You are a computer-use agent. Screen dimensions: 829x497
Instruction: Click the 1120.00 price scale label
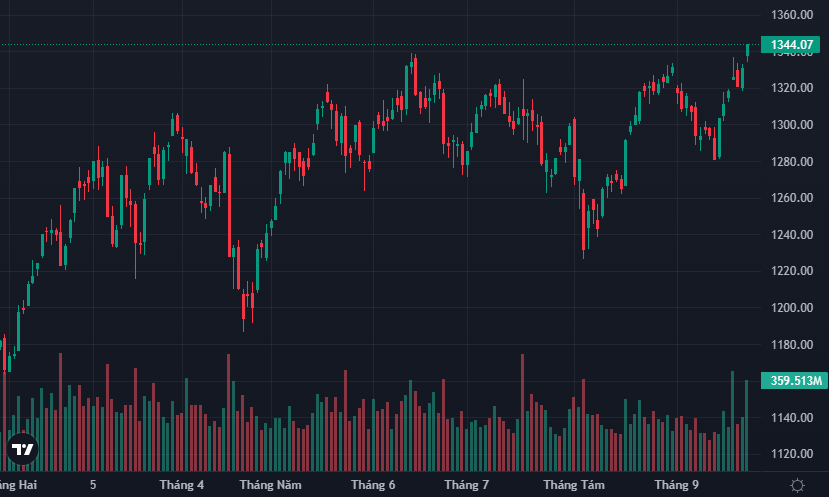(x=791, y=454)
